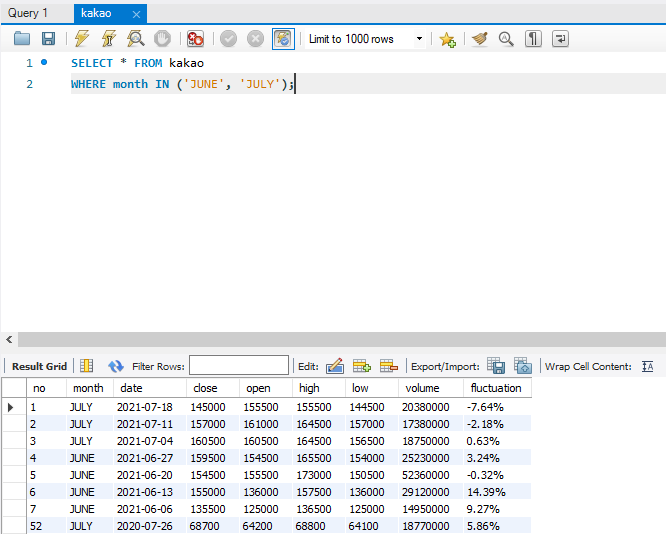The image size is (666, 534).
Task: Save snippet with star icon
Action: (447, 40)
